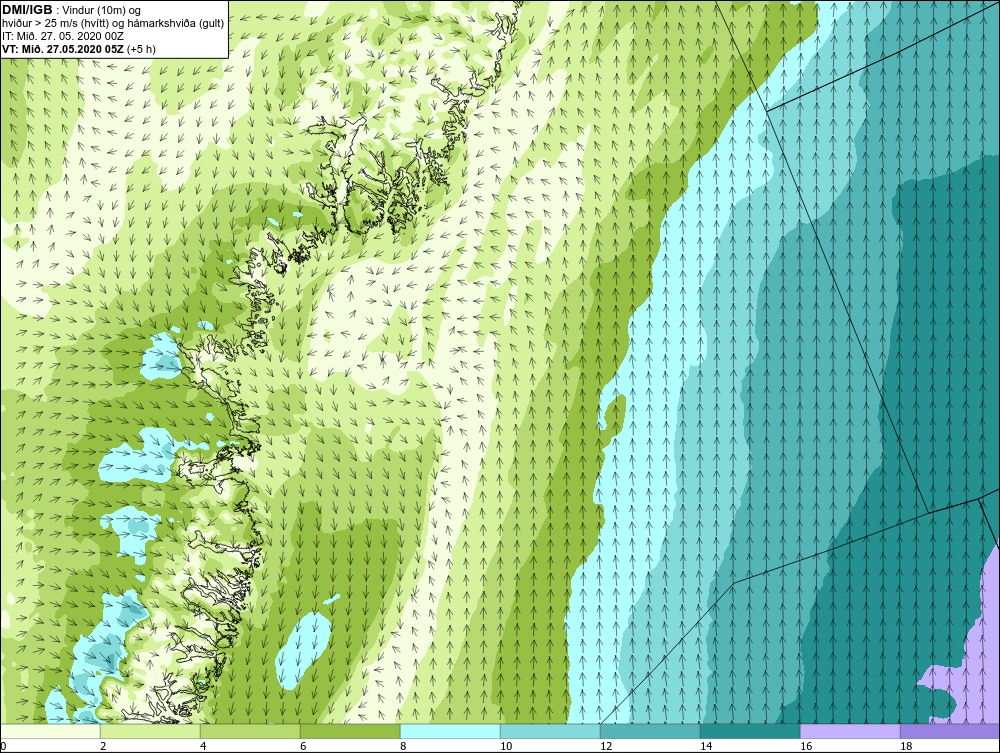This screenshot has width=1000, height=753.
Task: Click the purple legend swatch above 18 m/s
Action: [x=950, y=731]
